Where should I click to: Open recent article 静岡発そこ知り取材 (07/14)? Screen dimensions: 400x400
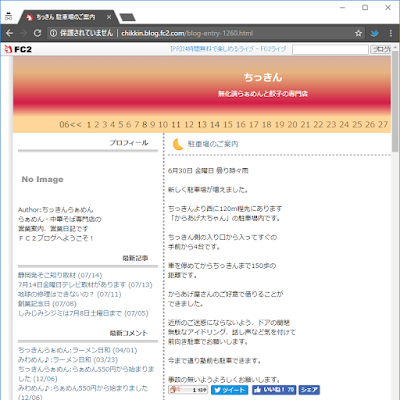[60, 275]
